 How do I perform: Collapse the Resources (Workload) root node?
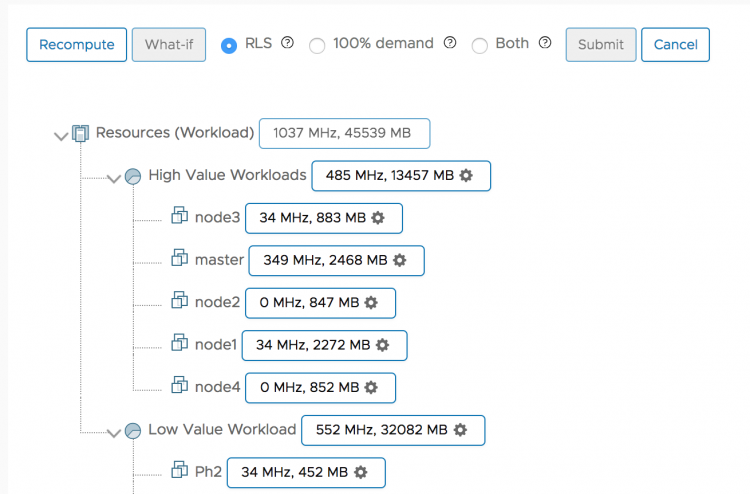click(60, 135)
